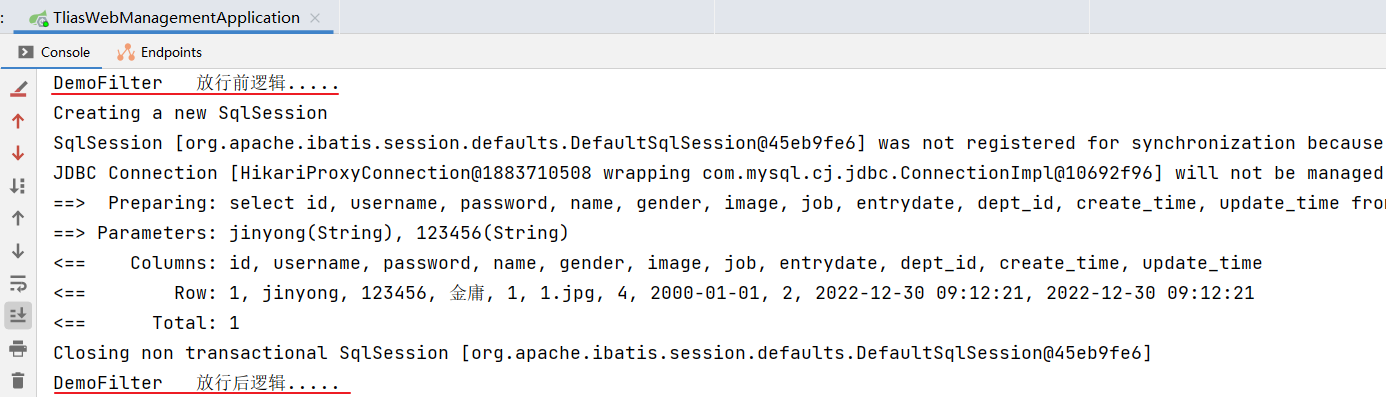The width and height of the screenshot is (1386, 397).
Task: Toggle soft-wrap for console output
Action: tap(18, 283)
